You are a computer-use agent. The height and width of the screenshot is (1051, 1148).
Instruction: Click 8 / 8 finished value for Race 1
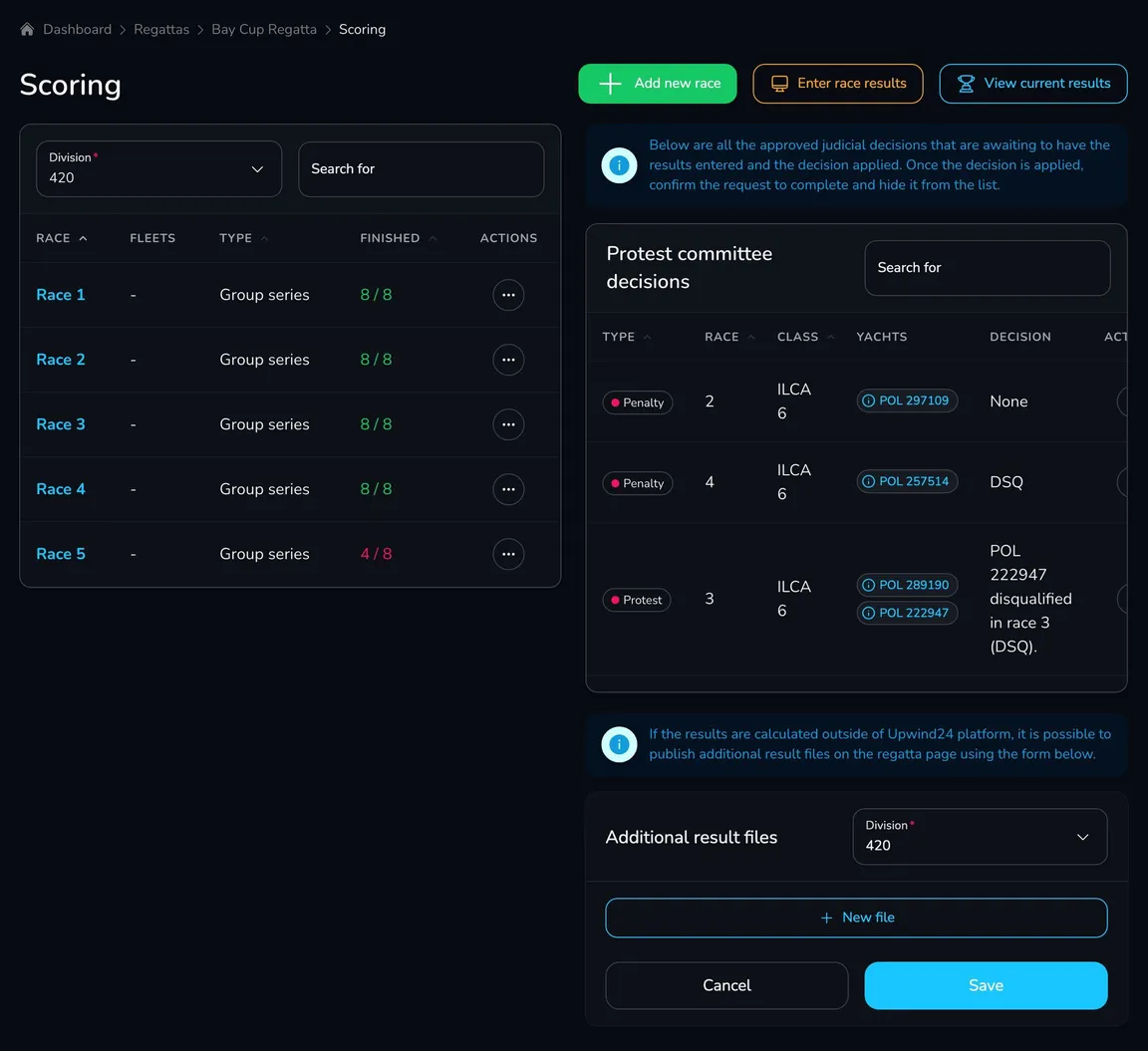(x=376, y=295)
